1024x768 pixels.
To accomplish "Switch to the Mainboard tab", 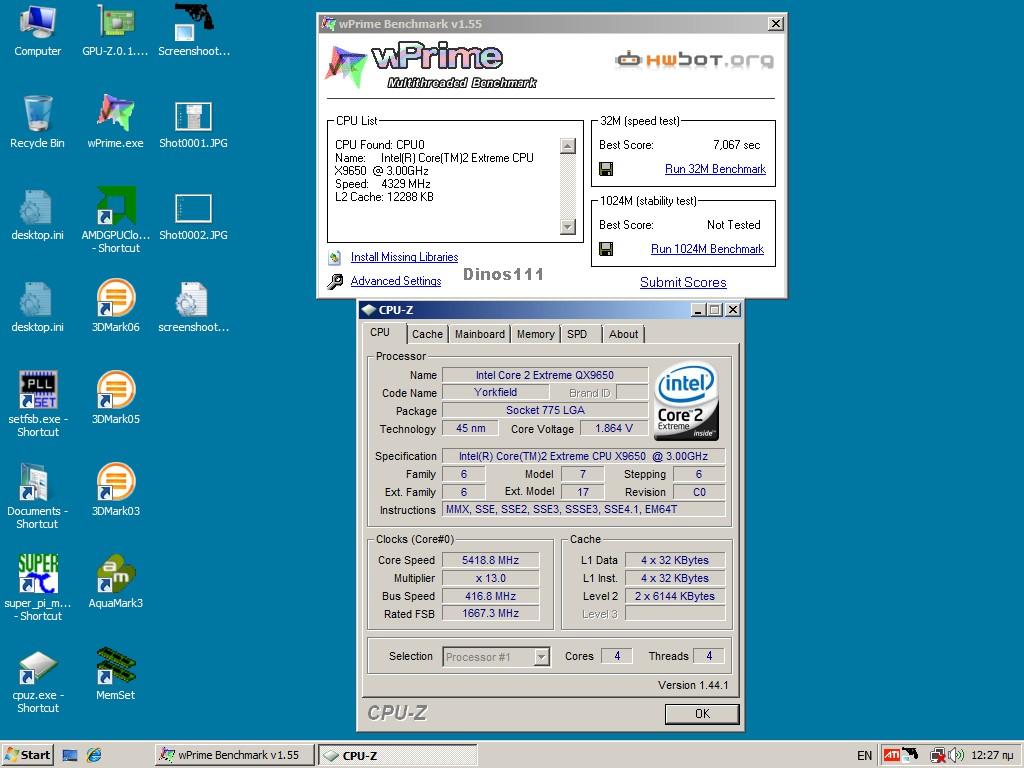I will pyautogui.click(x=479, y=334).
